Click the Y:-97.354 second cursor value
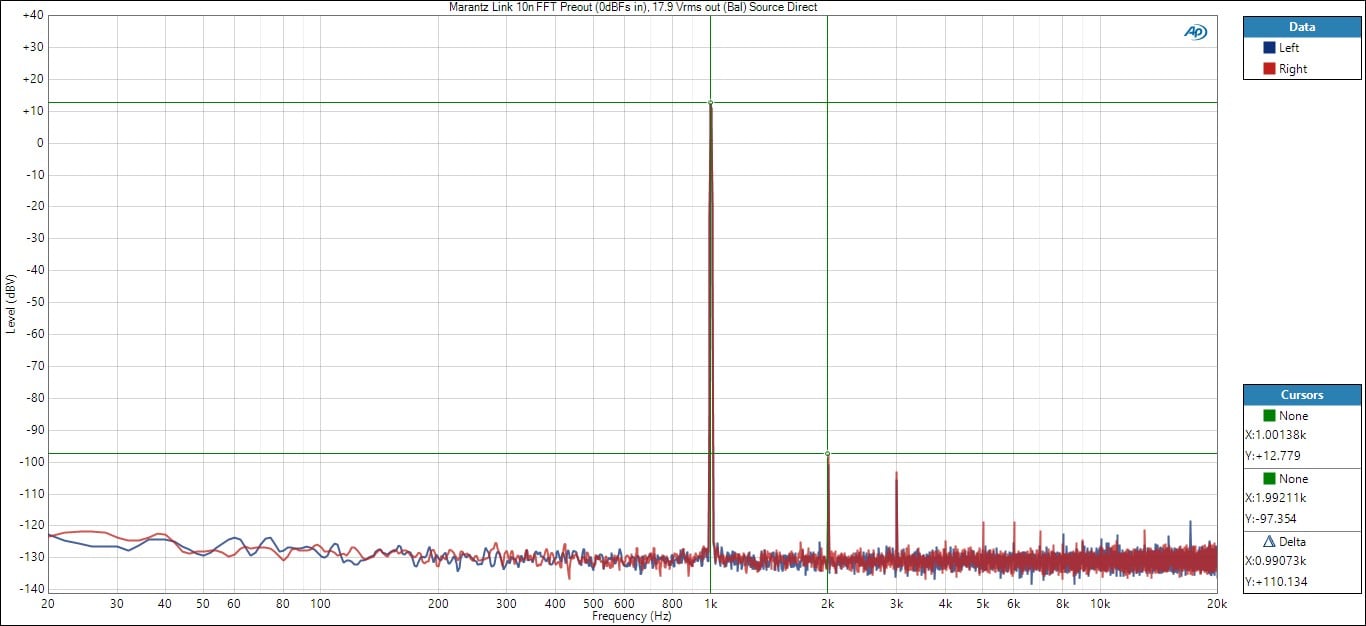Viewport: 1366px width, 626px height. click(x=1273, y=519)
